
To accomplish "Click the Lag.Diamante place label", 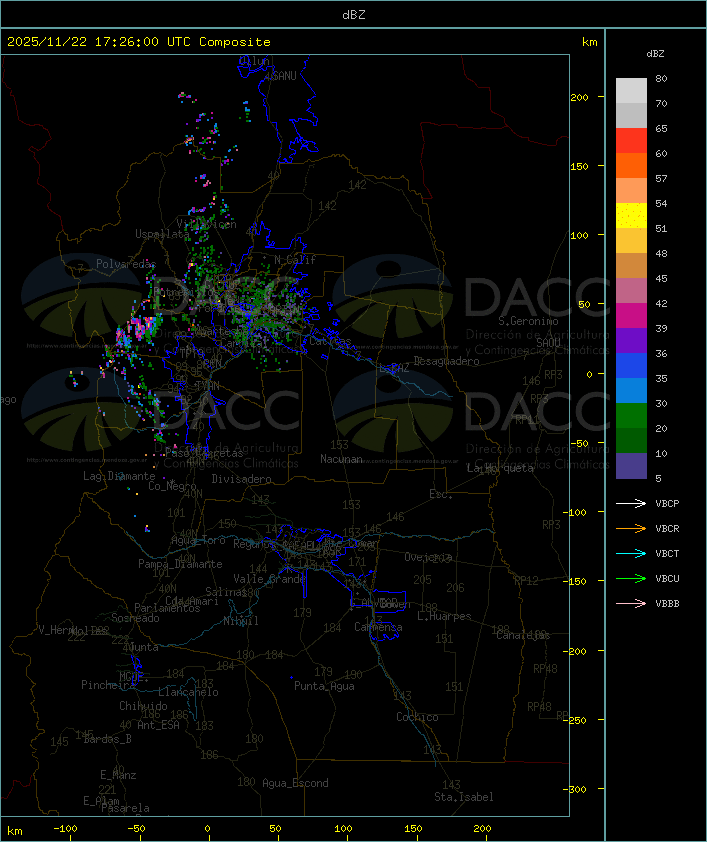I will click(119, 476).
